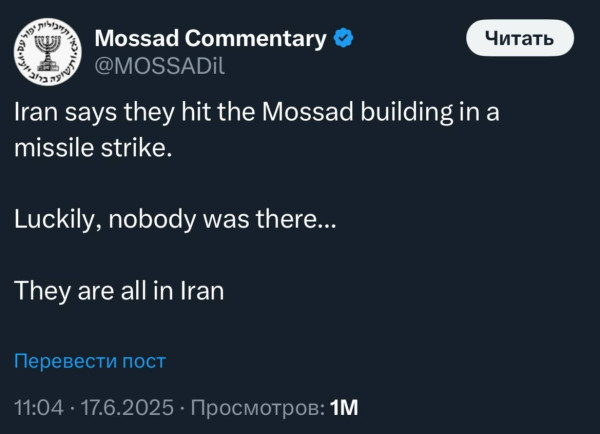Viewport: 600px width, 434px height.
Task: Click the 11:04 timestamp
Action: [39, 407]
